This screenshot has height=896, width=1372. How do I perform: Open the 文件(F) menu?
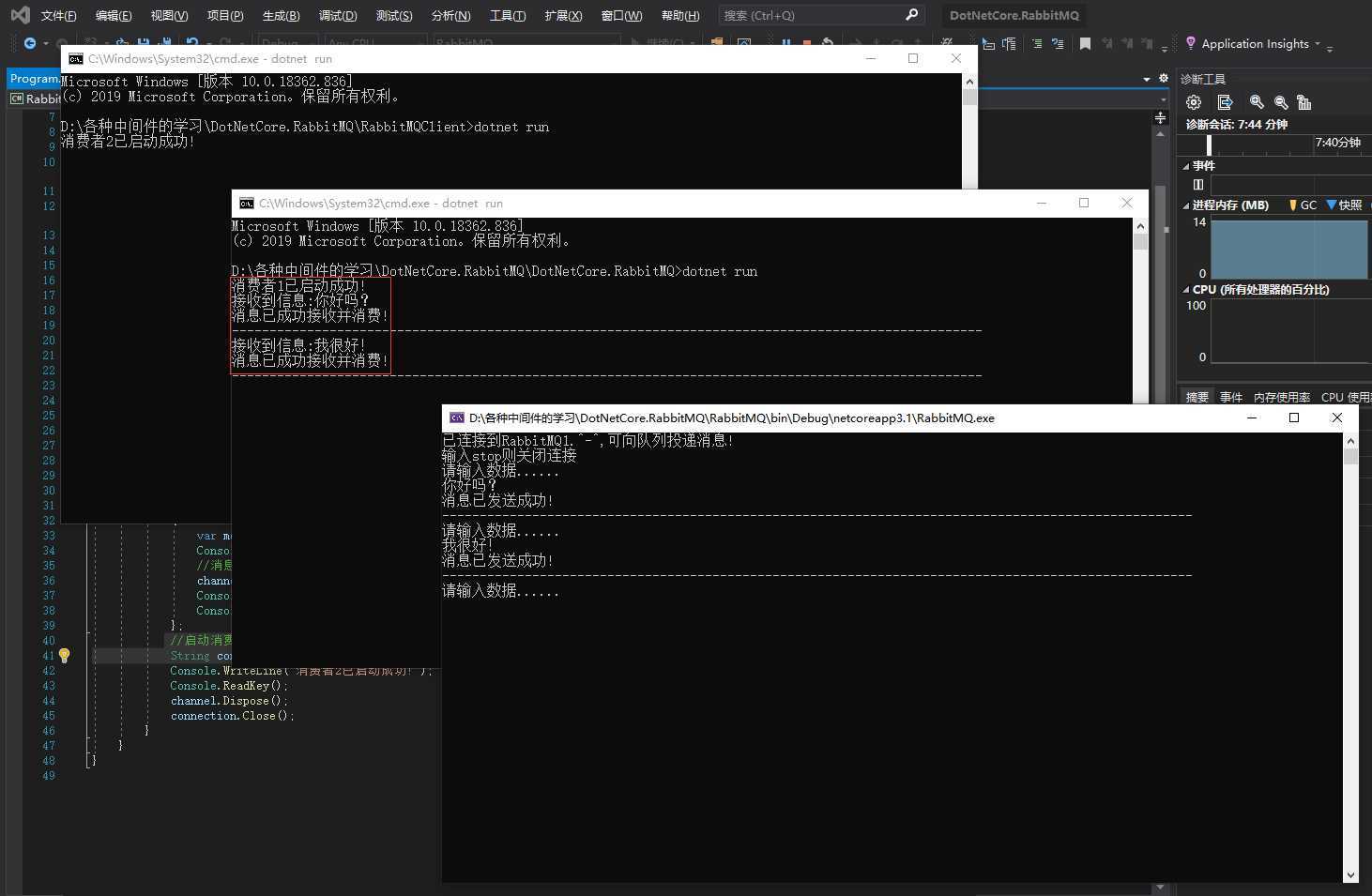point(58,16)
